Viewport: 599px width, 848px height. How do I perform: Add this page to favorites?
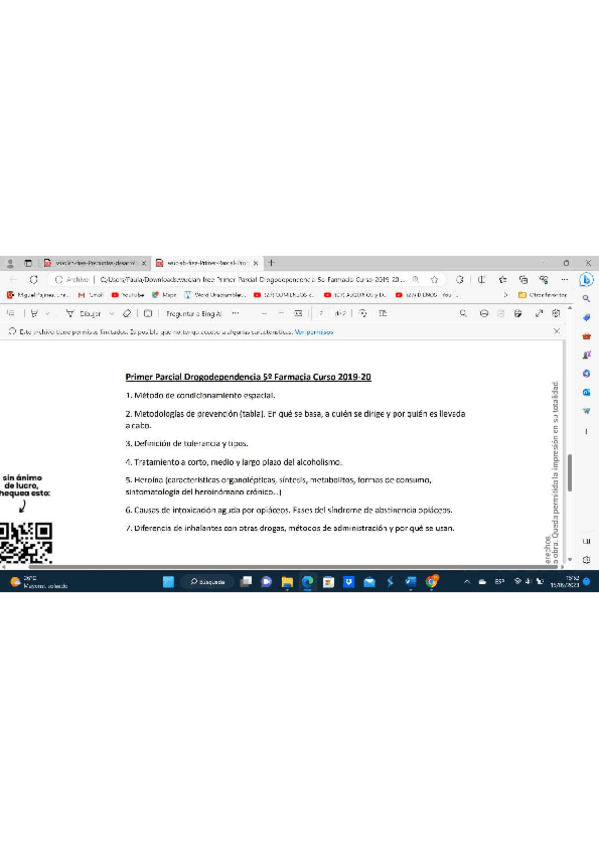coord(434,280)
